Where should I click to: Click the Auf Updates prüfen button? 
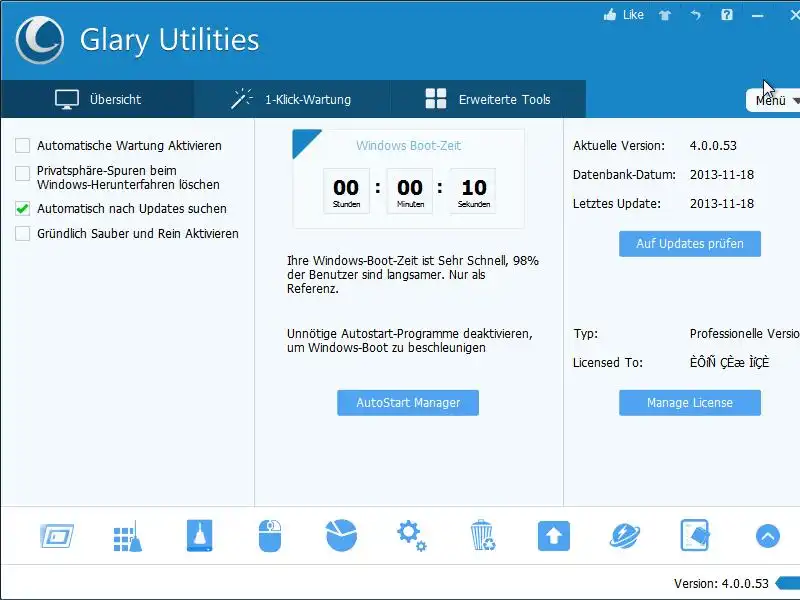(690, 244)
